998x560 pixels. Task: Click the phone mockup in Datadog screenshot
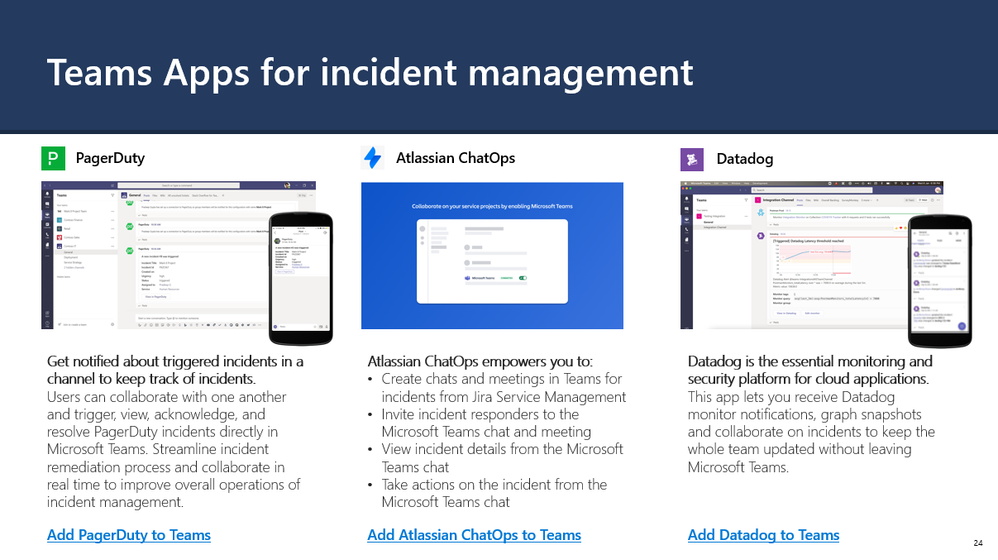point(940,281)
